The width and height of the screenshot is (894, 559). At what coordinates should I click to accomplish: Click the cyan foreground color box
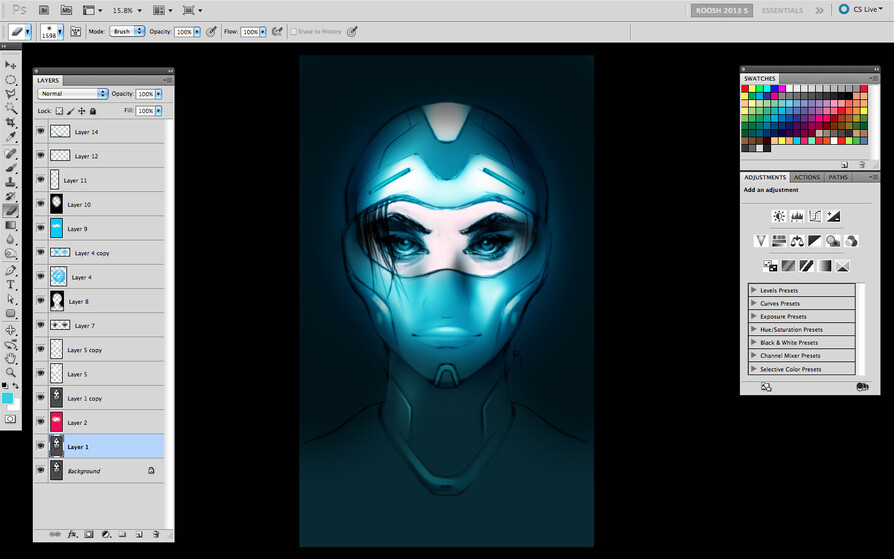coord(7,398)
